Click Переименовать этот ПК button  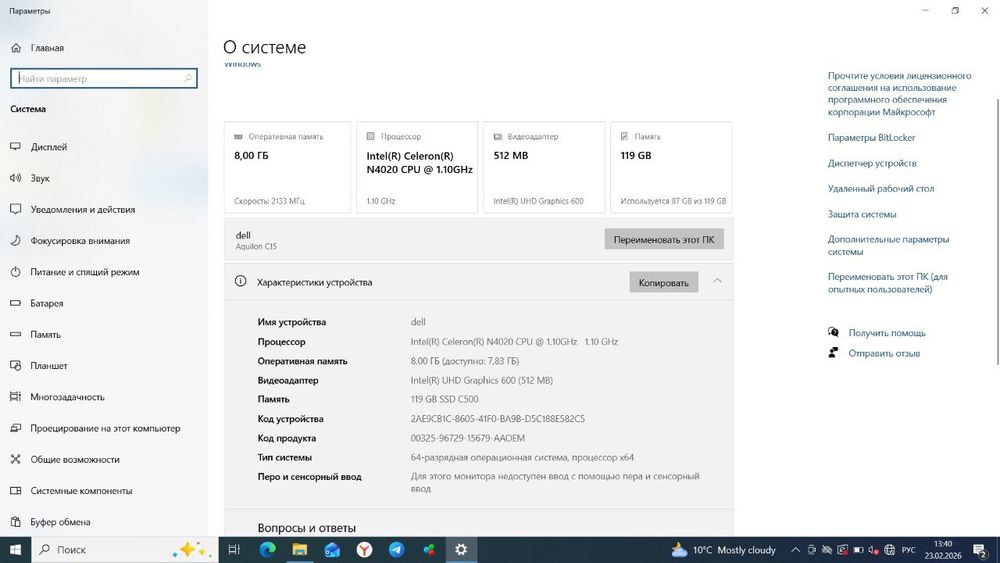click(664, 240)
